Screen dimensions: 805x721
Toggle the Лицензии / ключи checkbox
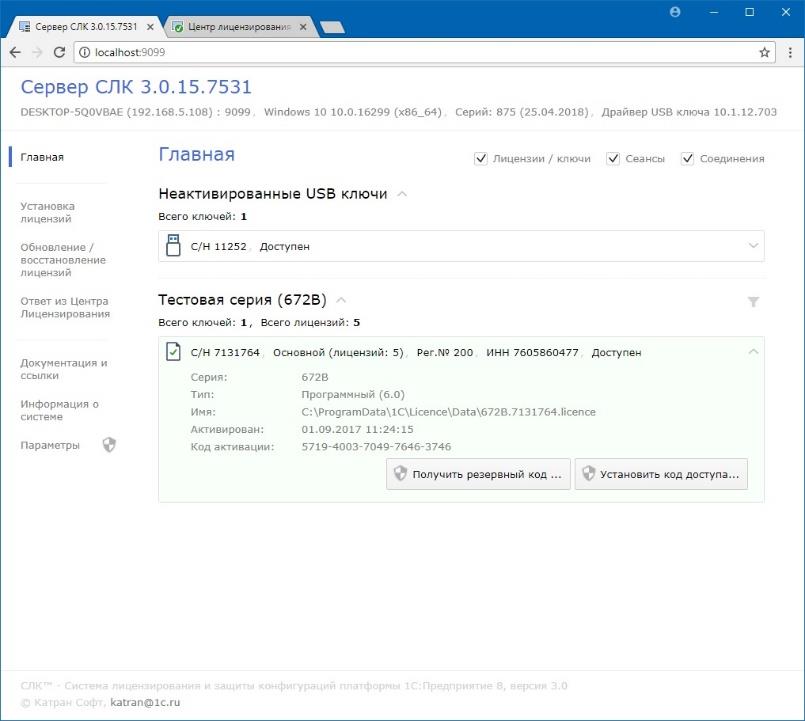click(481, 159)
